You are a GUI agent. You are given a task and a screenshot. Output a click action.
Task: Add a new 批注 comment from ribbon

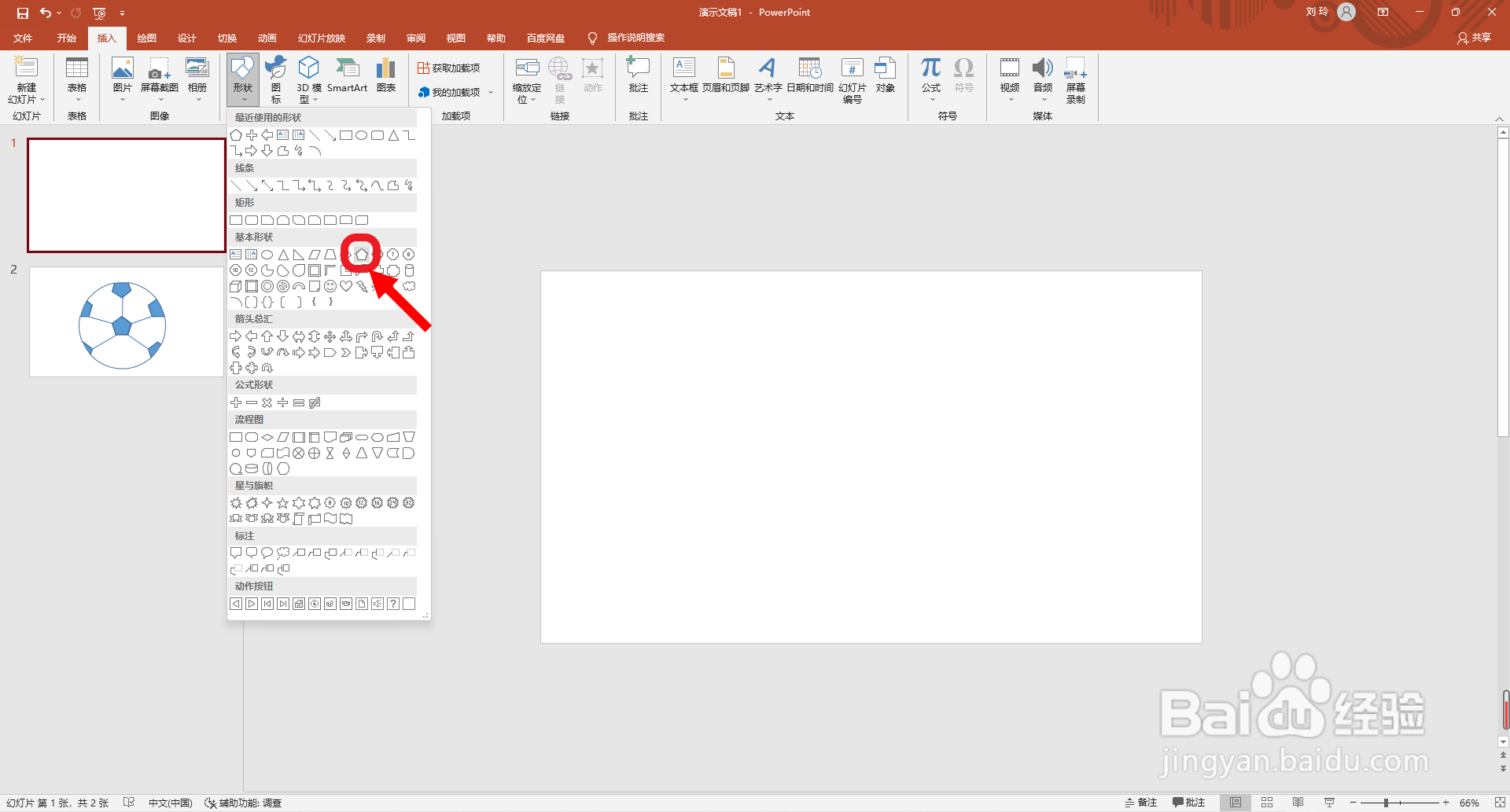[639, 75]
